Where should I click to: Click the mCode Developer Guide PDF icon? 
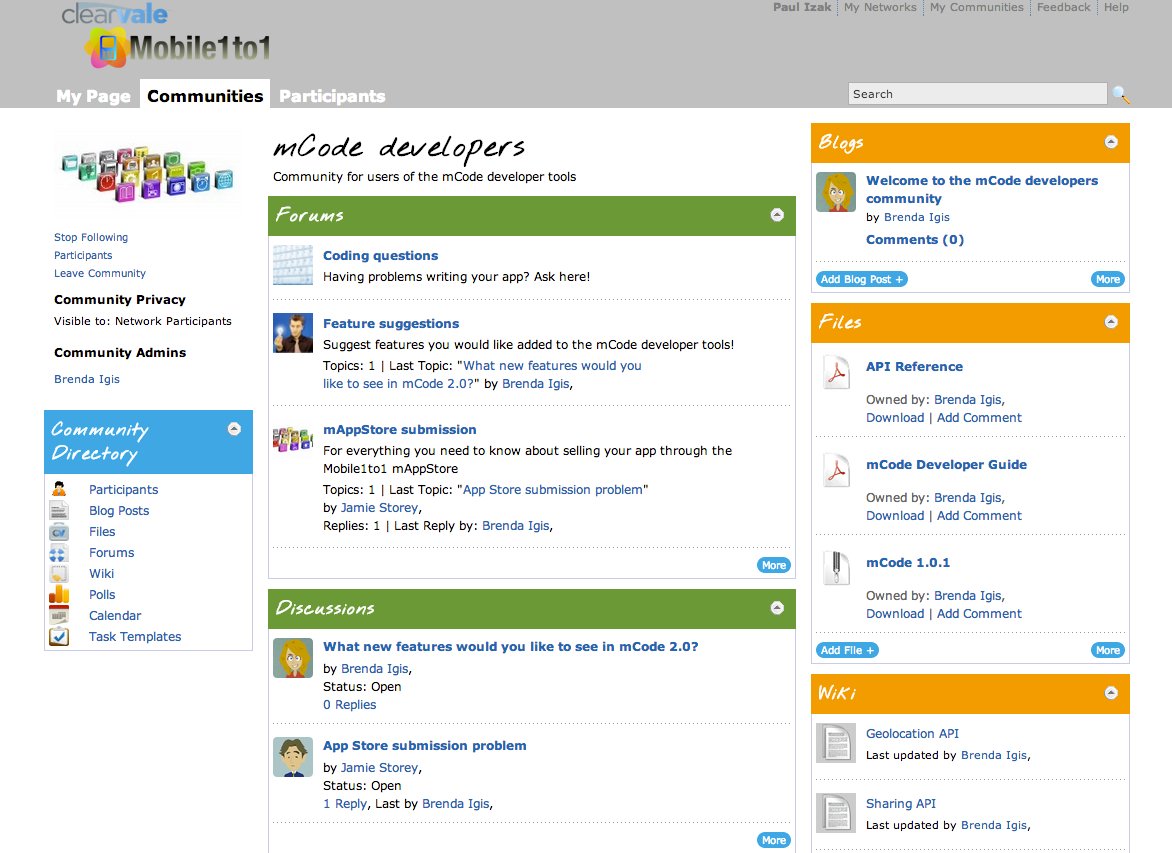836,470
